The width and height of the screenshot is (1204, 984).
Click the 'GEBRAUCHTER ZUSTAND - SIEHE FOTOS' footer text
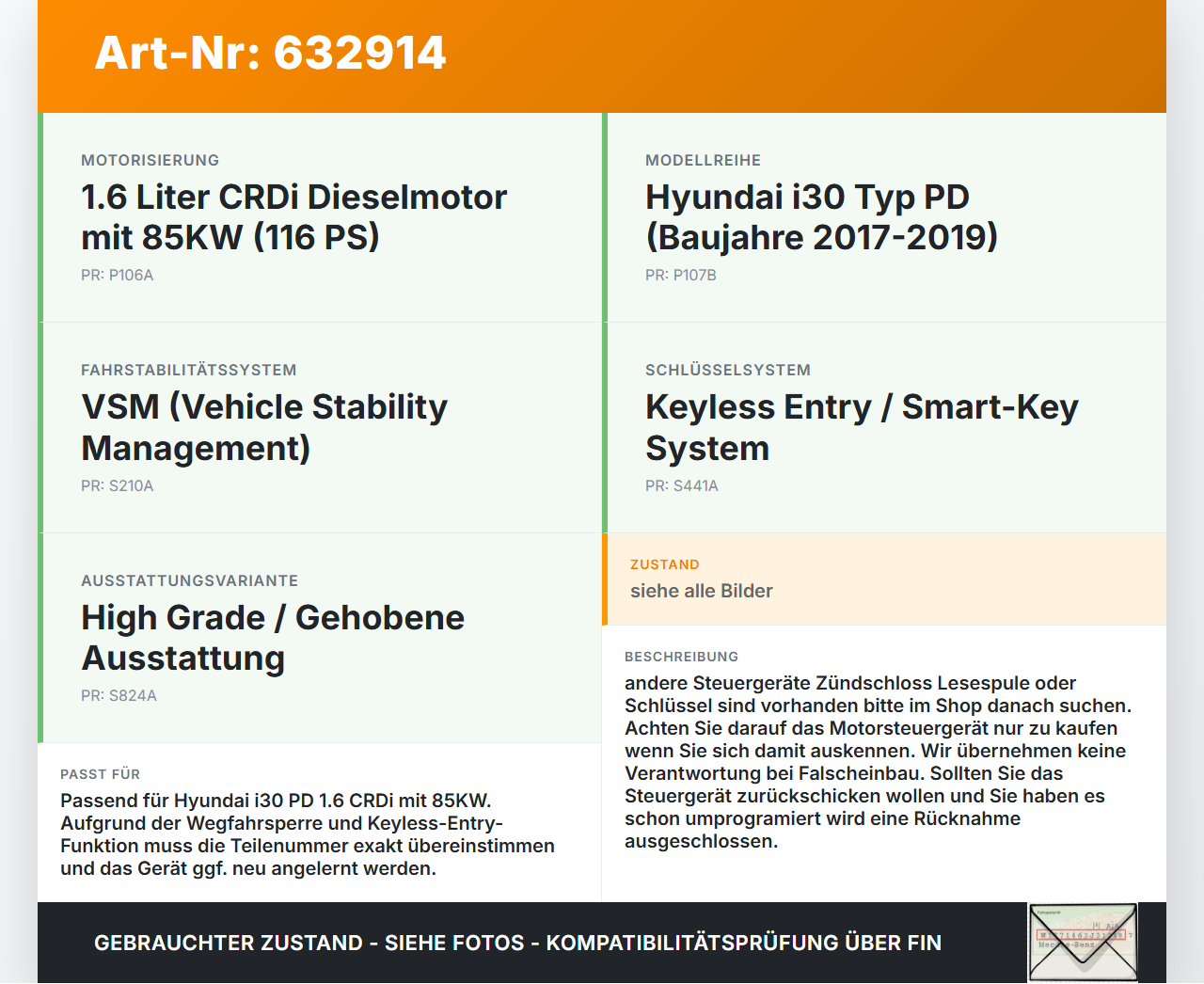(x=517, y=943)
